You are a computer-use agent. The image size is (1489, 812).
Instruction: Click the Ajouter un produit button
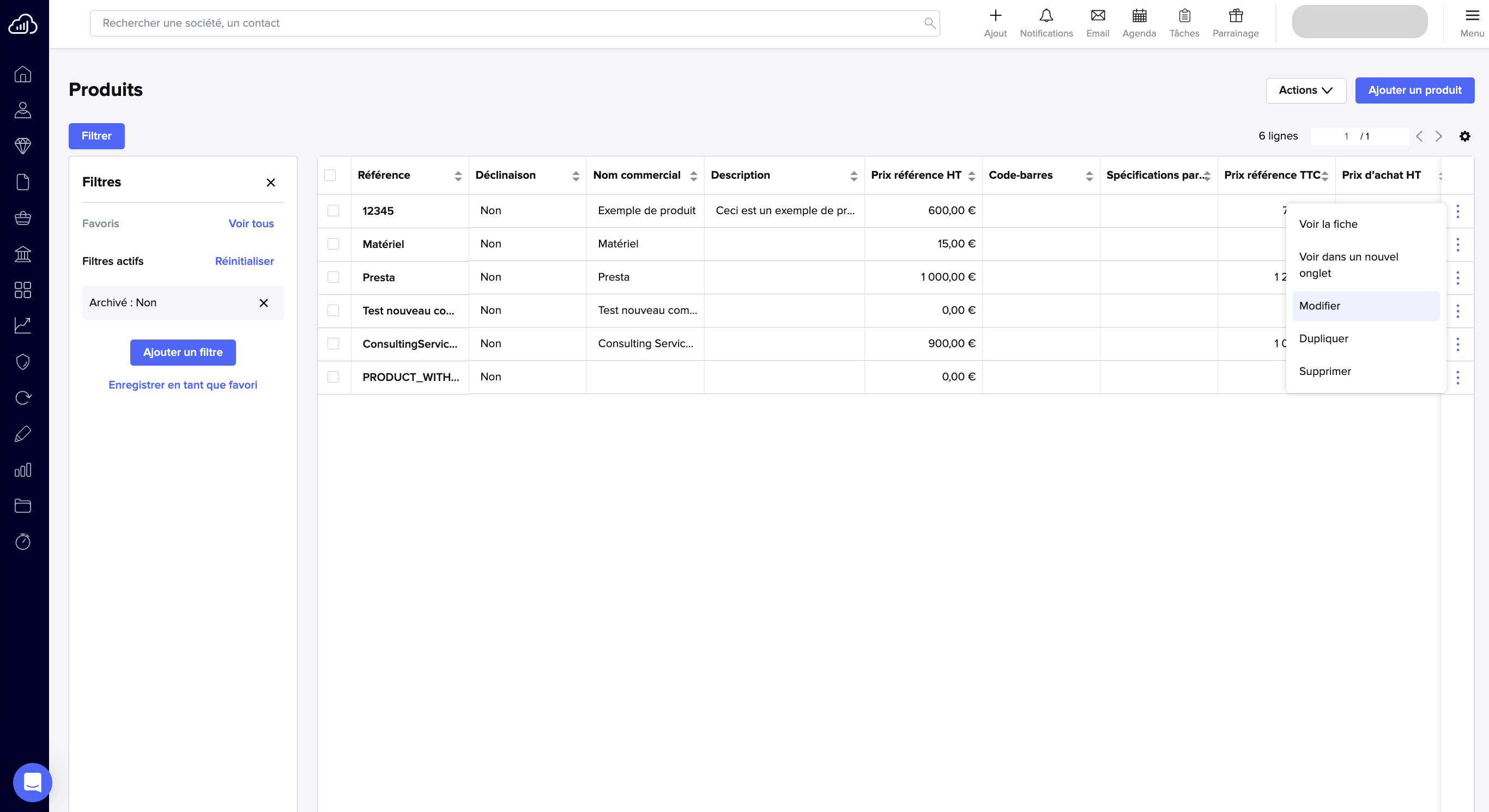(1414, 90)
